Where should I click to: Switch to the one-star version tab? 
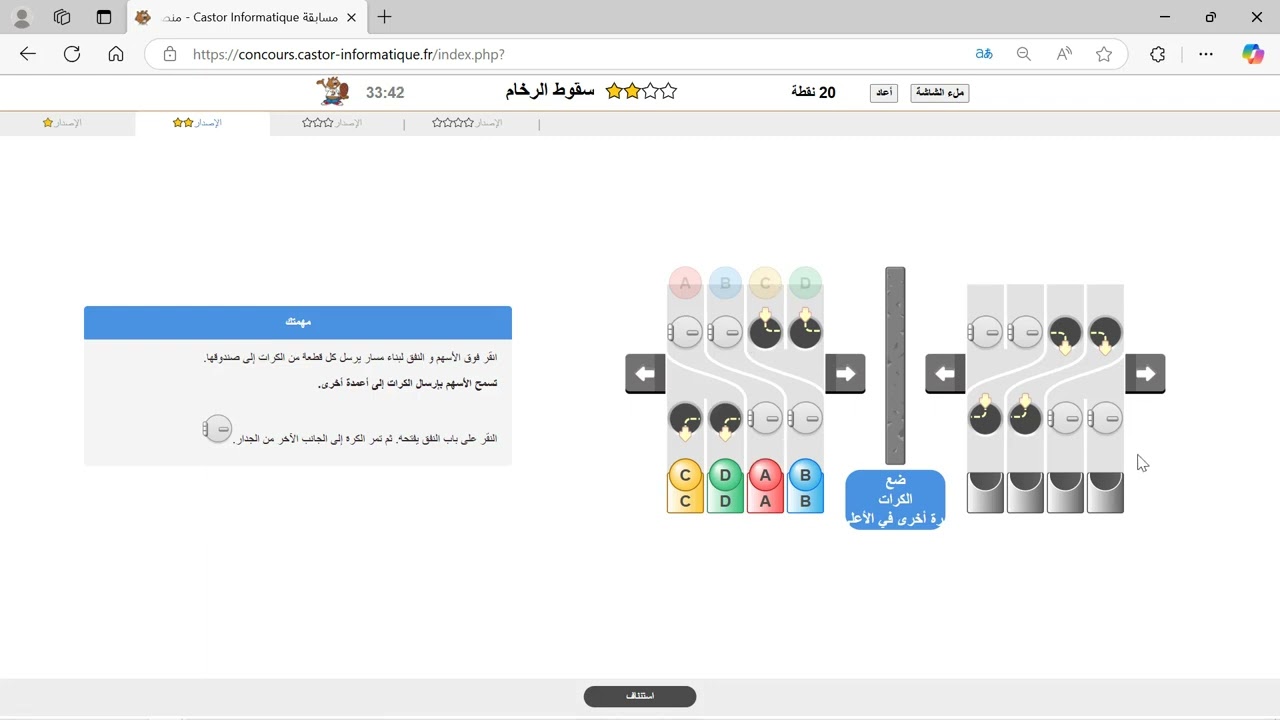(x=62, y=123)
